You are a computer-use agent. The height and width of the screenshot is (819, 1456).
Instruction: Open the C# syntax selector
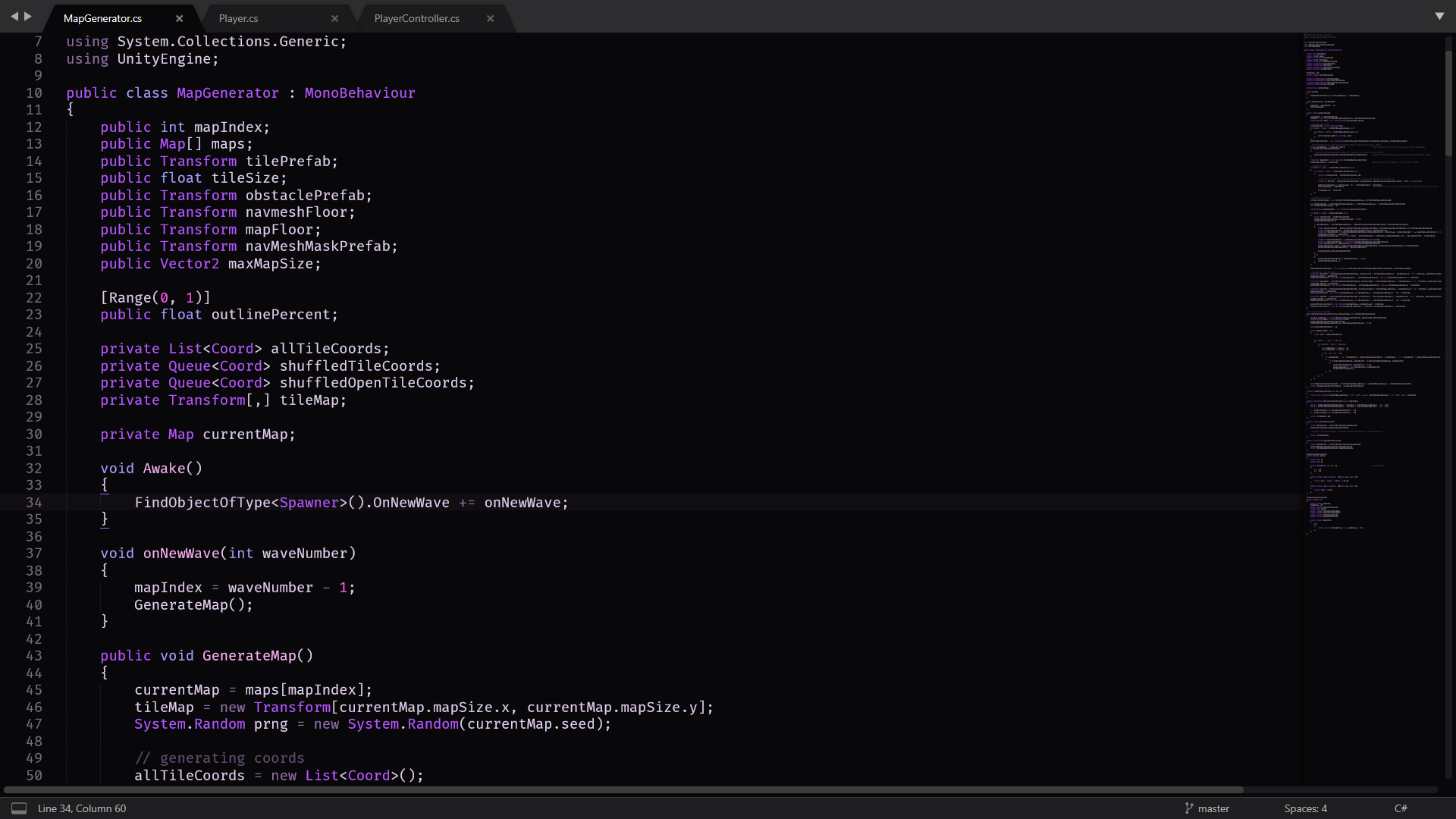point(1401,808)
